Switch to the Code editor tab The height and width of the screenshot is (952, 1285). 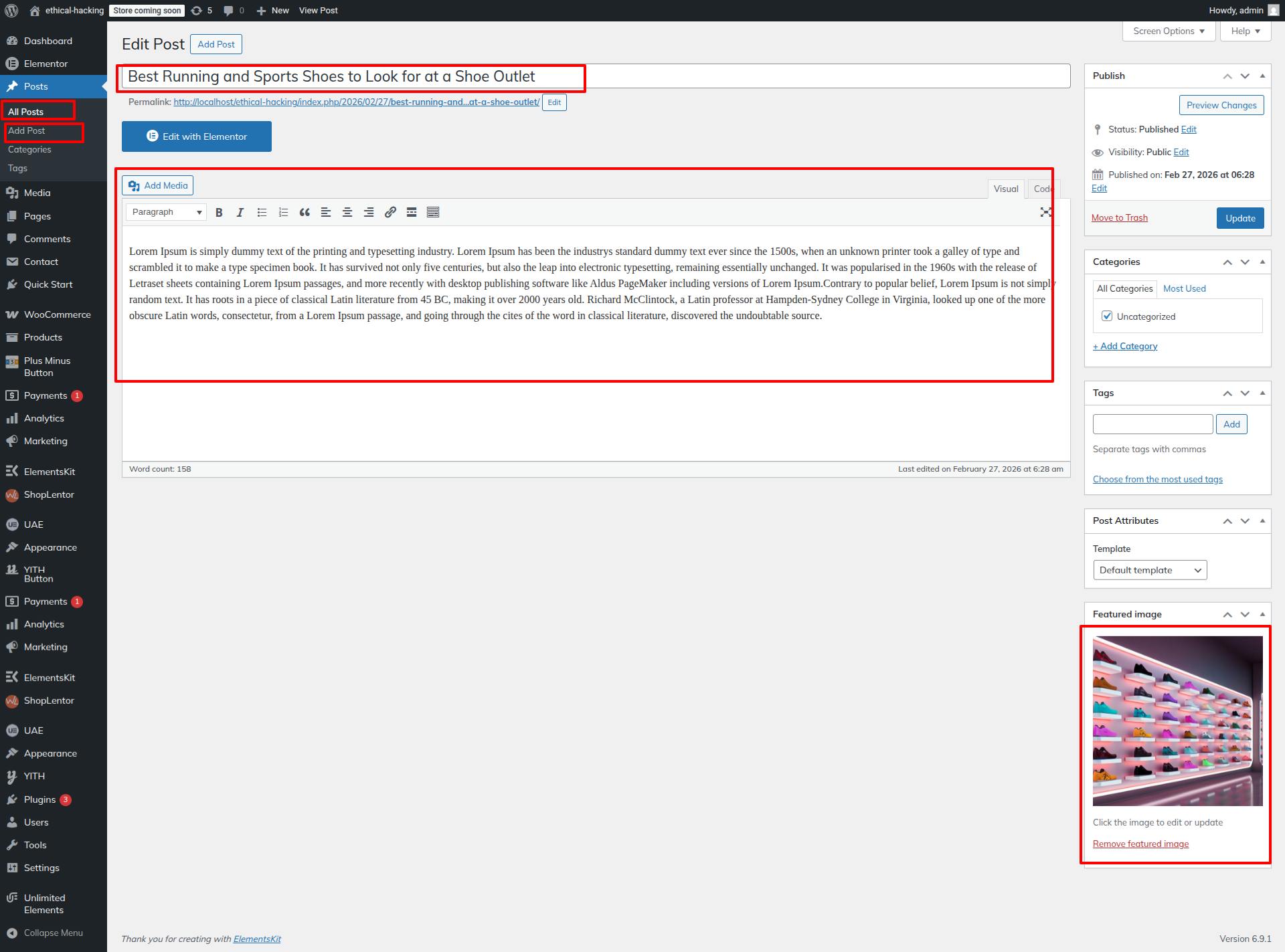point(1042,189)
